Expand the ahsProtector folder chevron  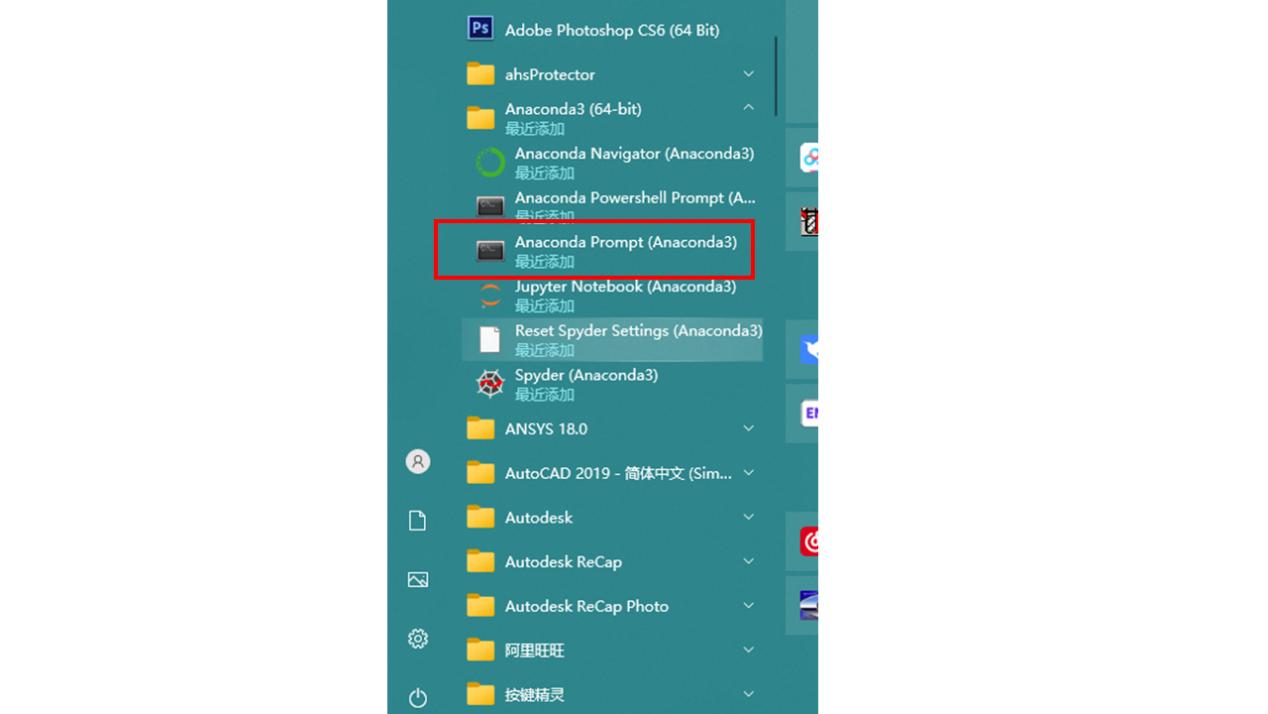point(748,74)
